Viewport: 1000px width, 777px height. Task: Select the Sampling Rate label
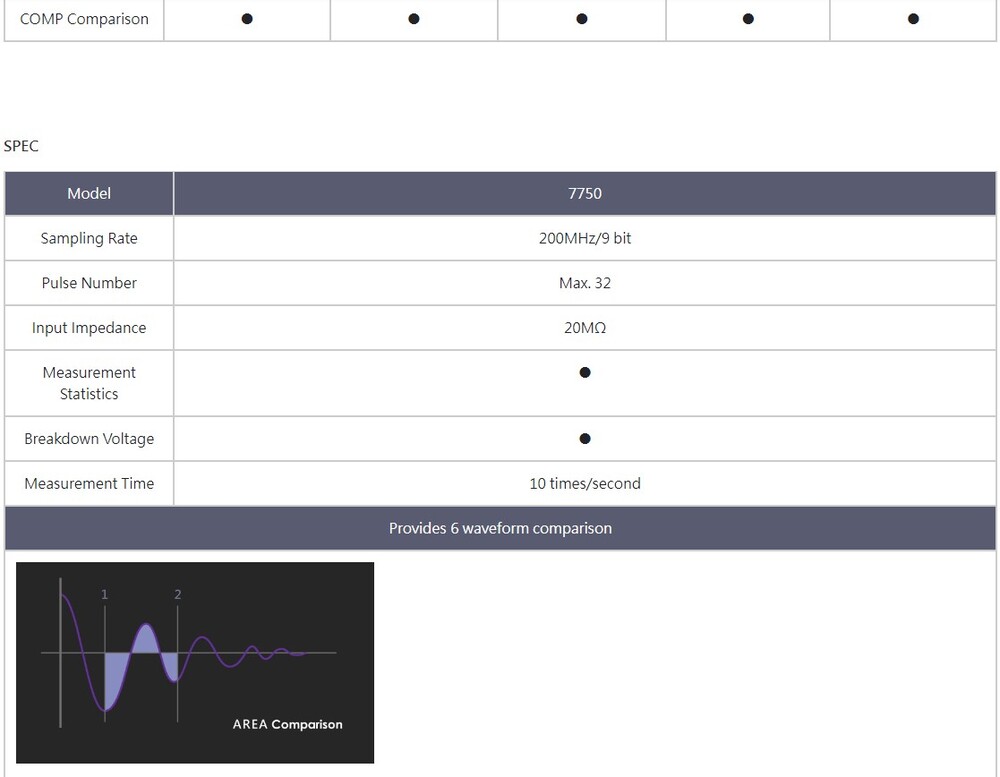89,239
